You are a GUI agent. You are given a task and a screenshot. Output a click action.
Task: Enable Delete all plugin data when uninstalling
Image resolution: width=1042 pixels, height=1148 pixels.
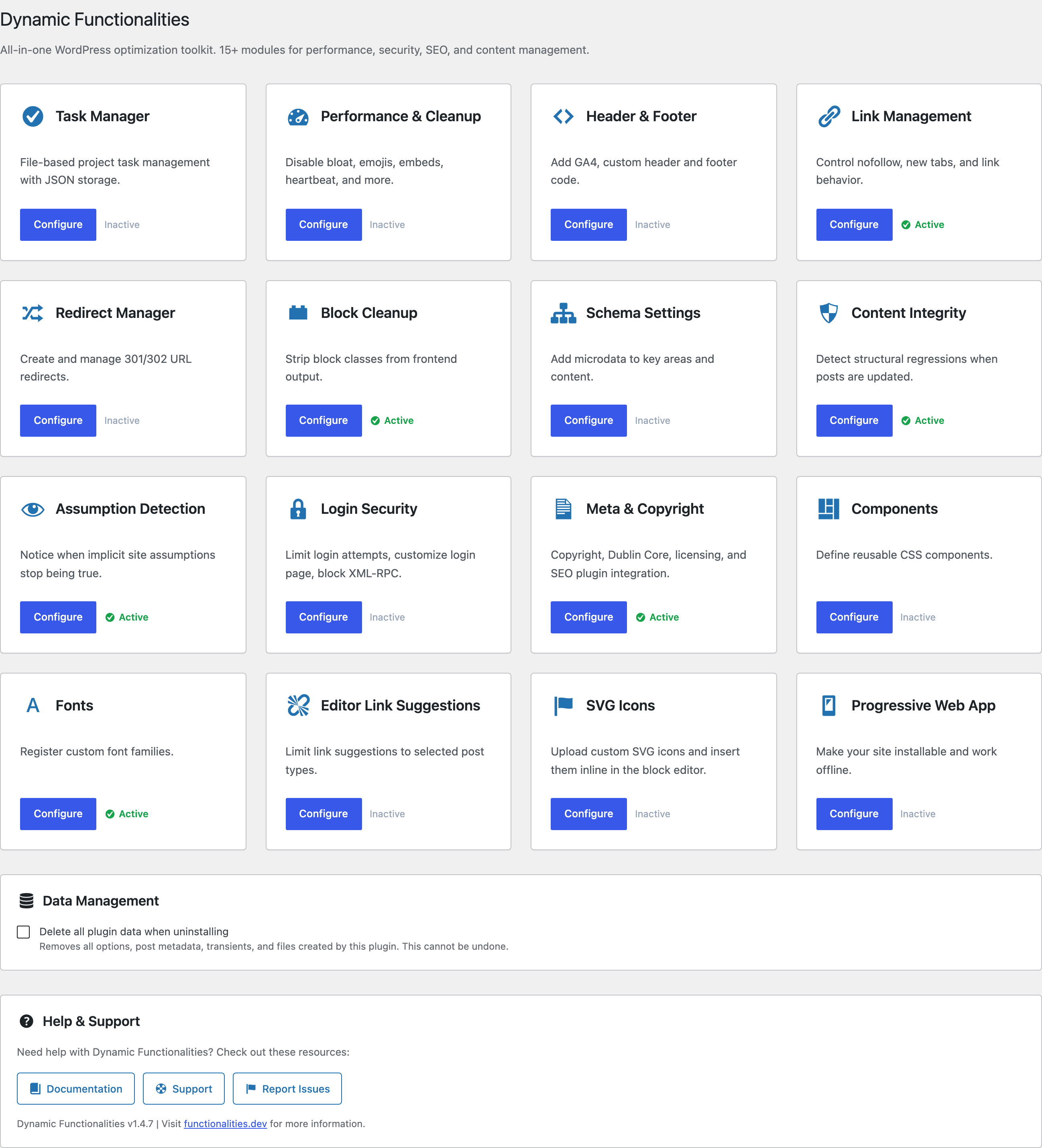click(x=23, y=932)
